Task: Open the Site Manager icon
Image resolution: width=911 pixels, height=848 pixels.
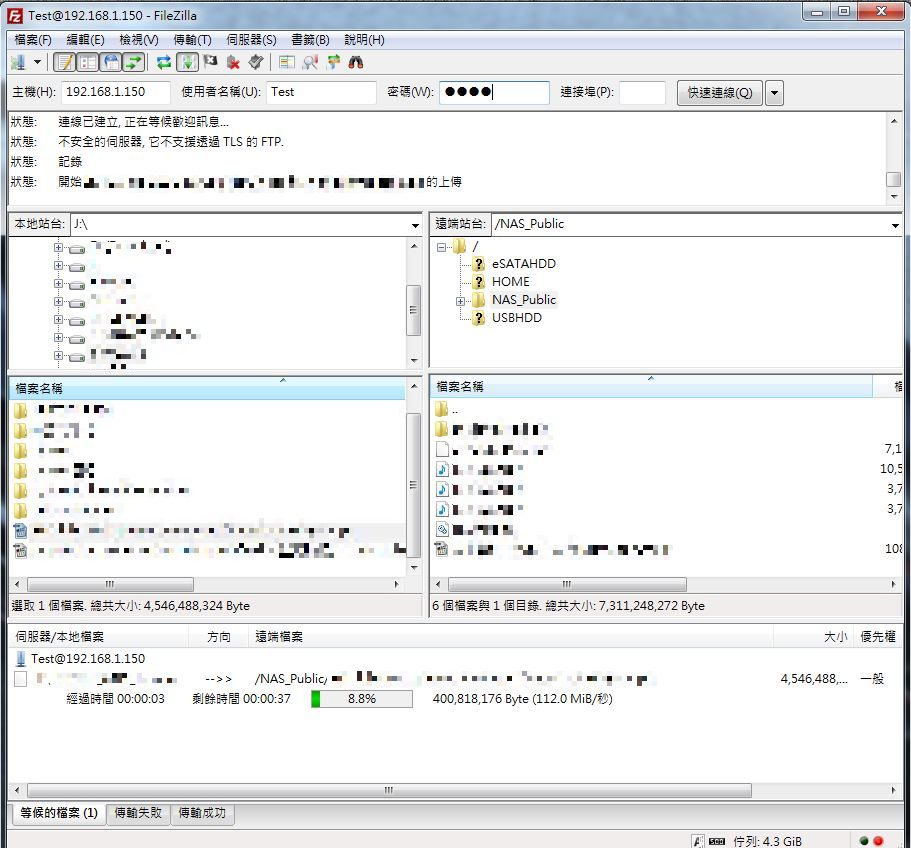Action: 19,62
